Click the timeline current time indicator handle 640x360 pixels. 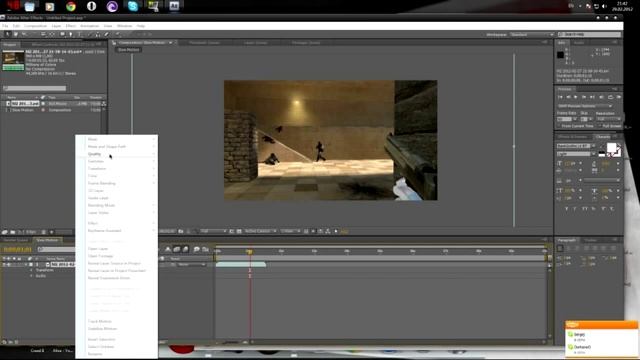pyautogui.click(x=249, y=251)
